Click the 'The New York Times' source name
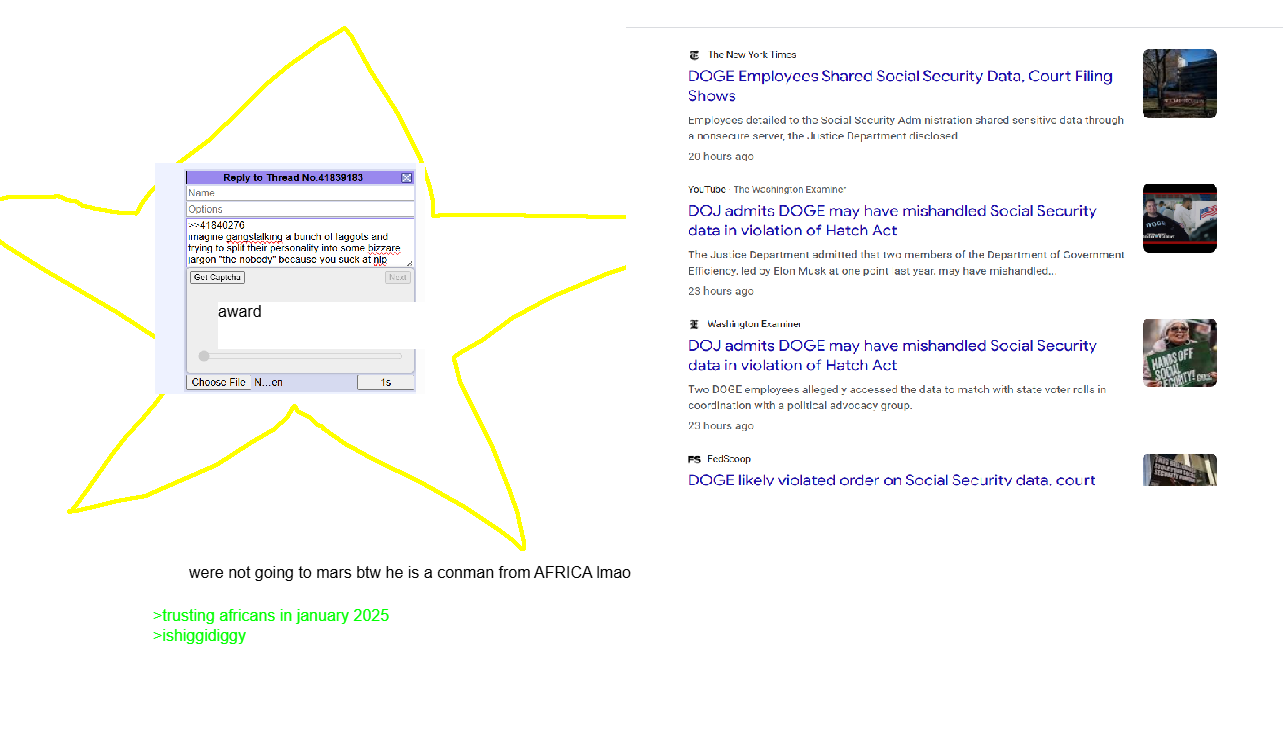 point(752,55)
